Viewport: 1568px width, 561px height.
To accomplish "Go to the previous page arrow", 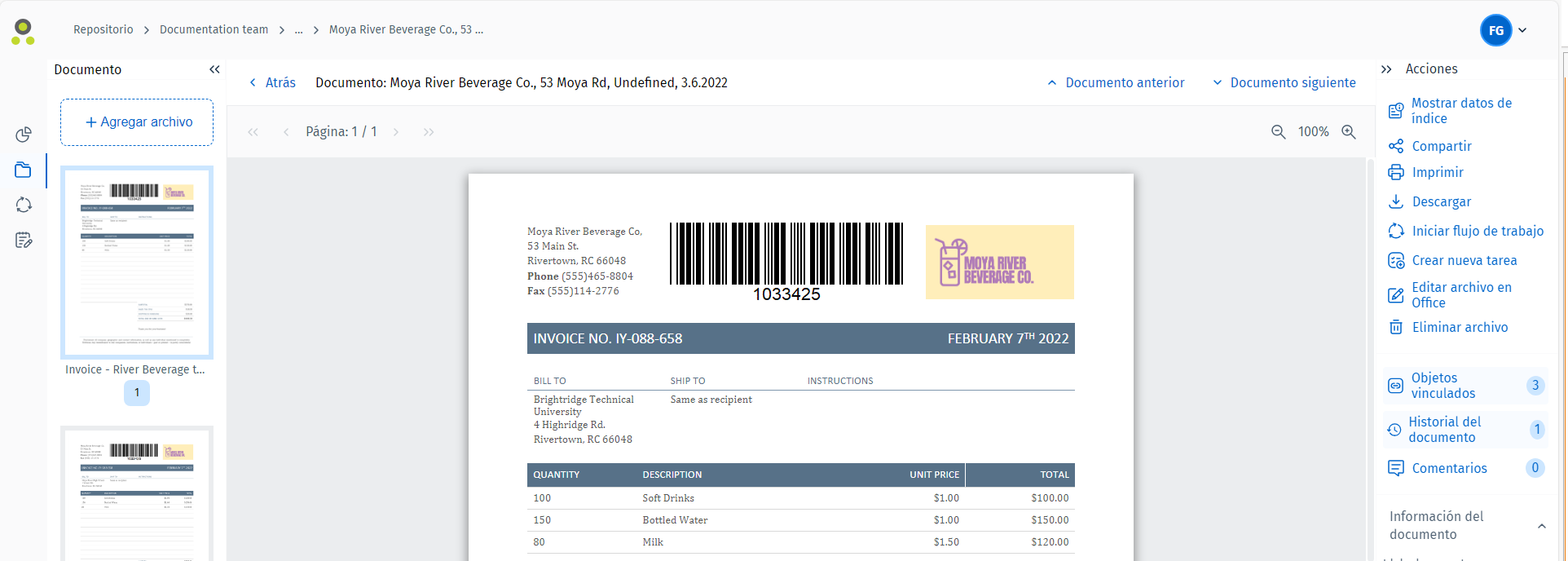I will click(286, 132).
